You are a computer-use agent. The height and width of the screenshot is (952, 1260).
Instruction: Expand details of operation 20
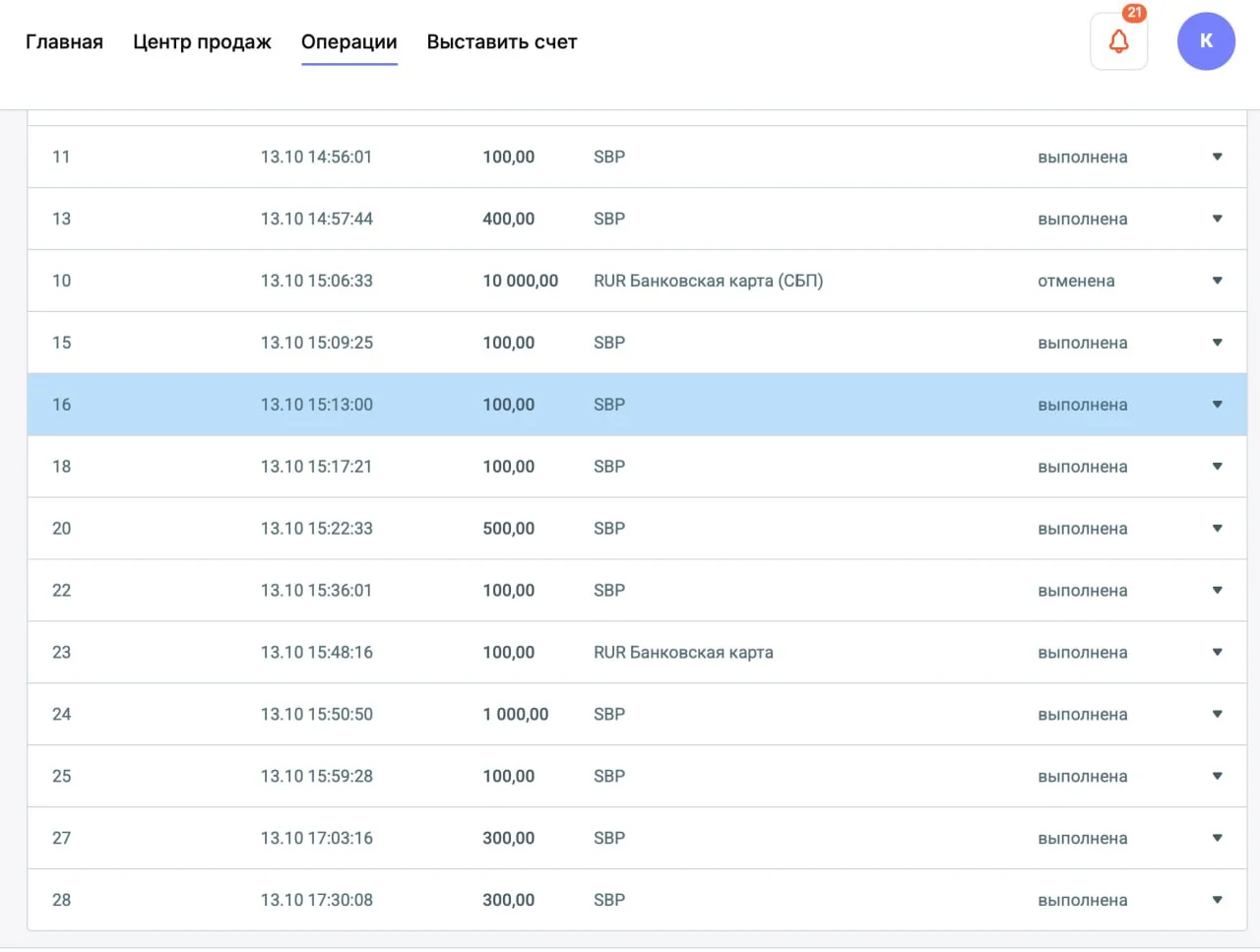point(1218,529)
